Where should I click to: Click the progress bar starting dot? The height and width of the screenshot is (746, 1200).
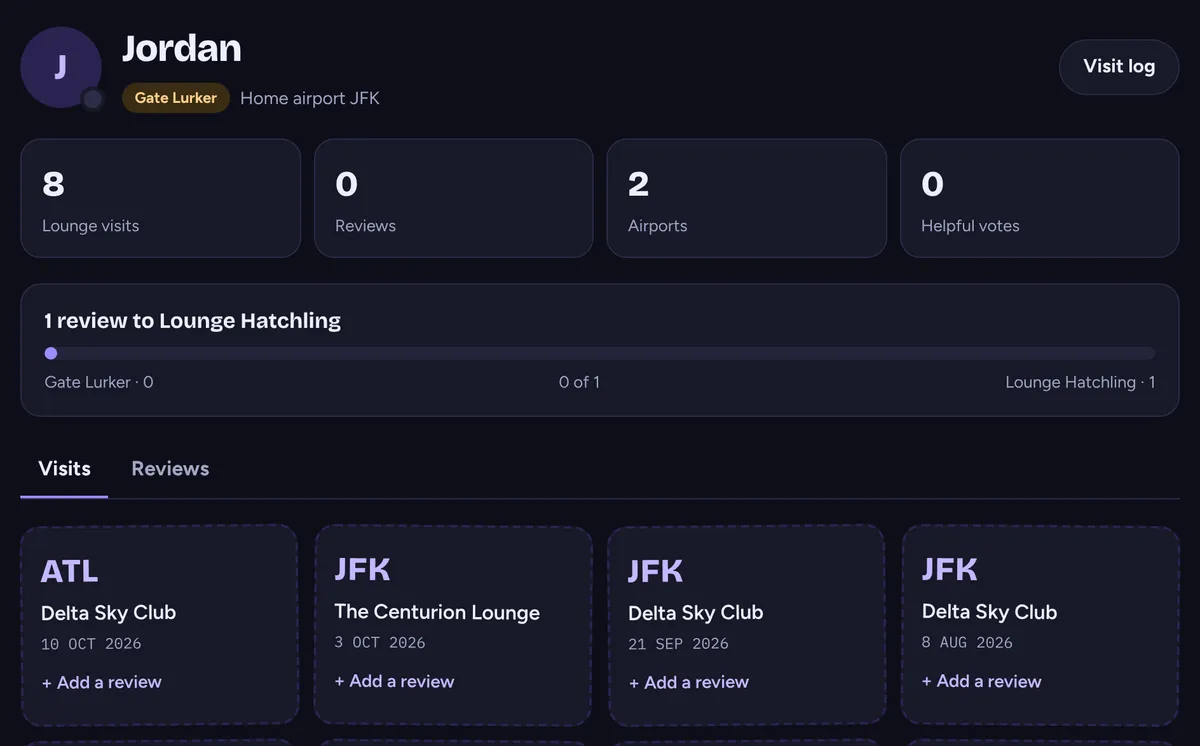pyautogui.click(x=51, y=353)
